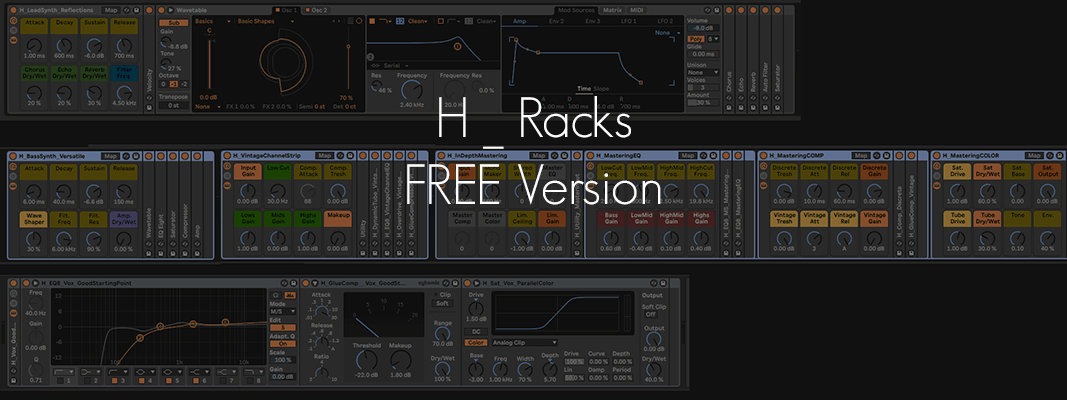1067x400 pixels.
Task: Click the Glide time value field
Action: pyautogui.click(x=702, y=54)
